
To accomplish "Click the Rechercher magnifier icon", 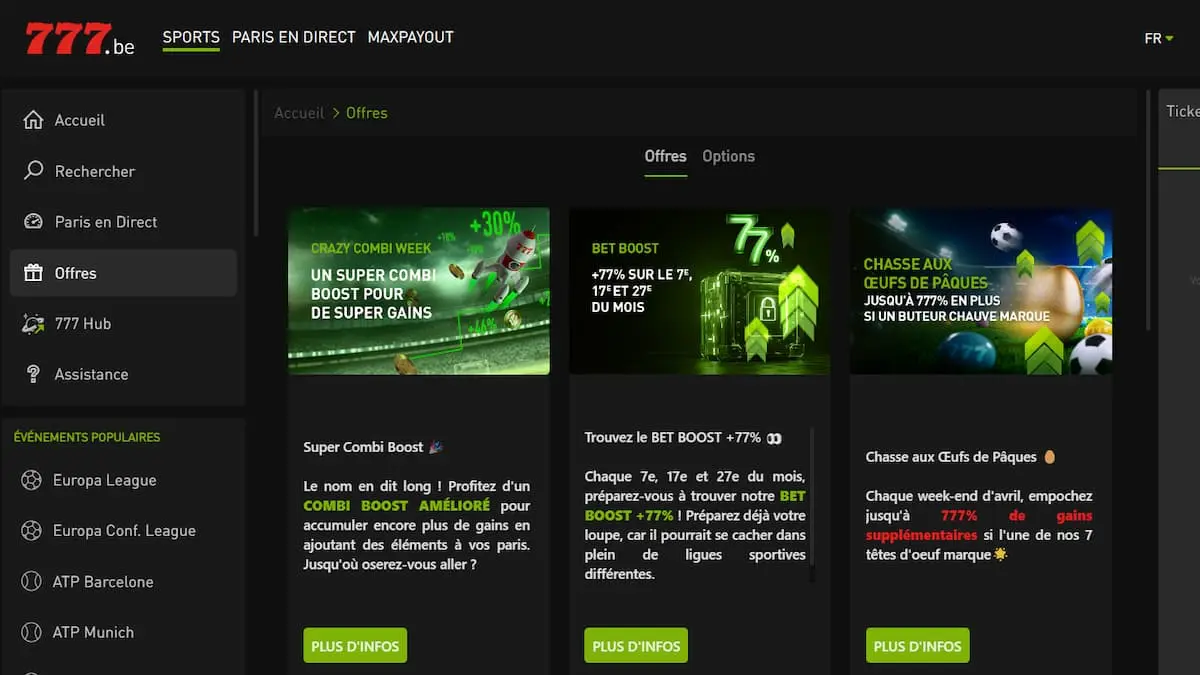I will pos(33,171).
